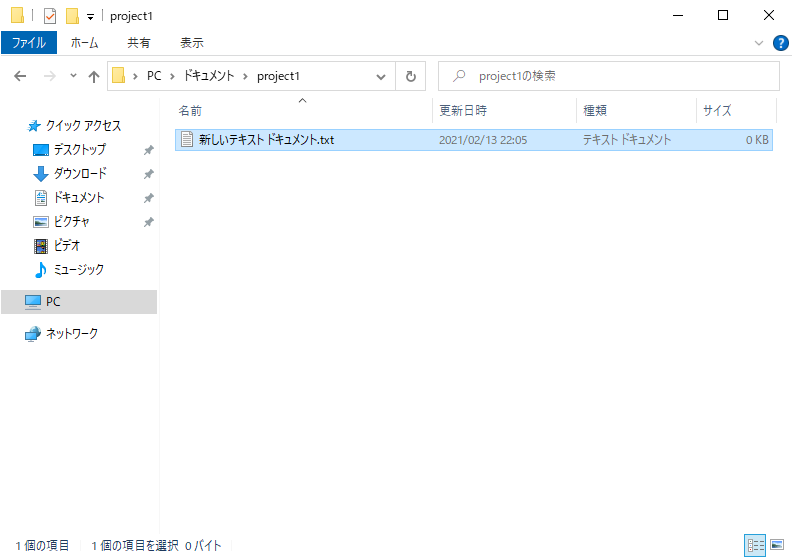Viewport: 793px width, 558px height.
Task: Switch to the 表示 ribbon tab
Action: (x=192, y=43)
